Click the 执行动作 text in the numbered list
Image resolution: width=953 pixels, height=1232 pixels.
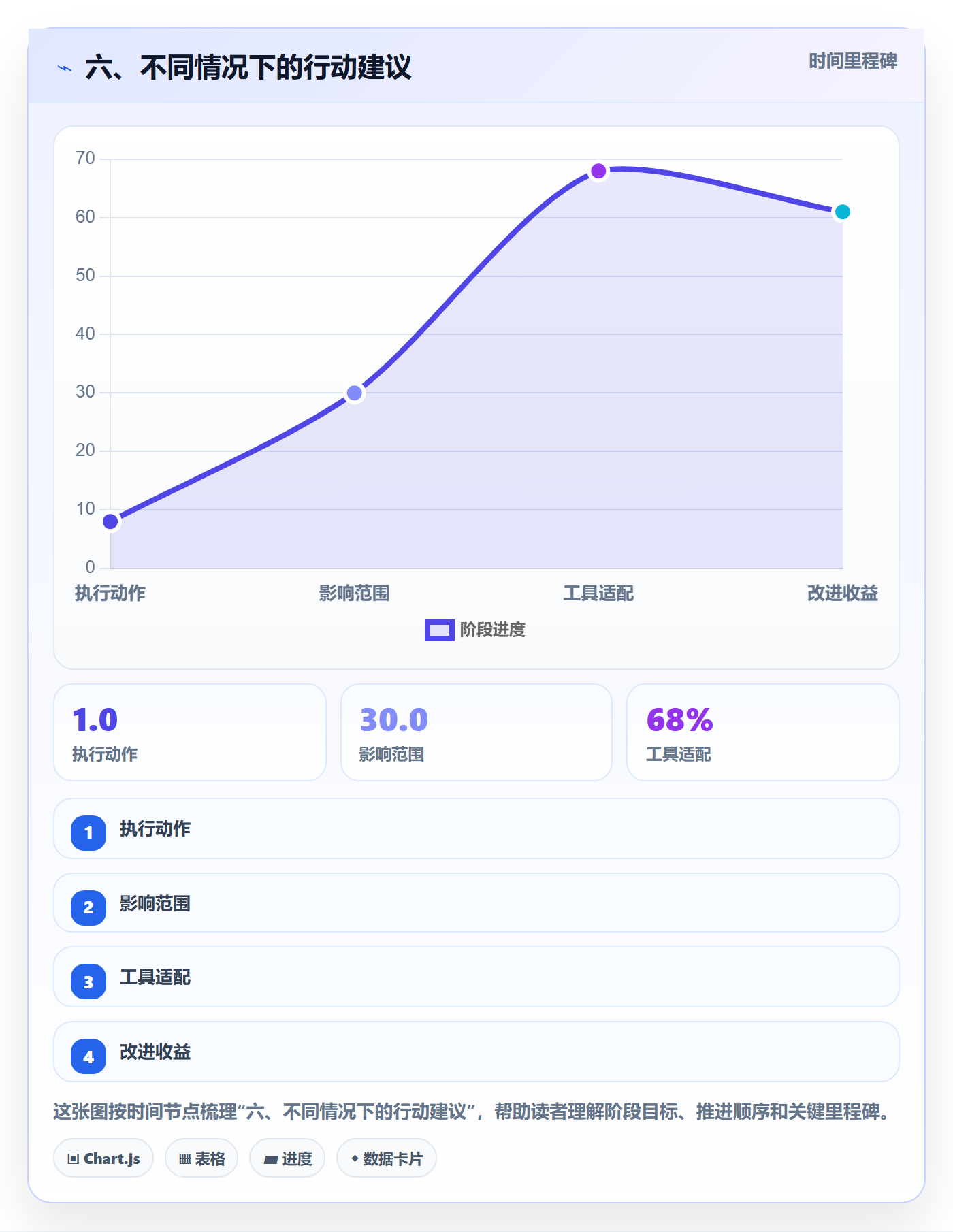[x=155, y=829]
